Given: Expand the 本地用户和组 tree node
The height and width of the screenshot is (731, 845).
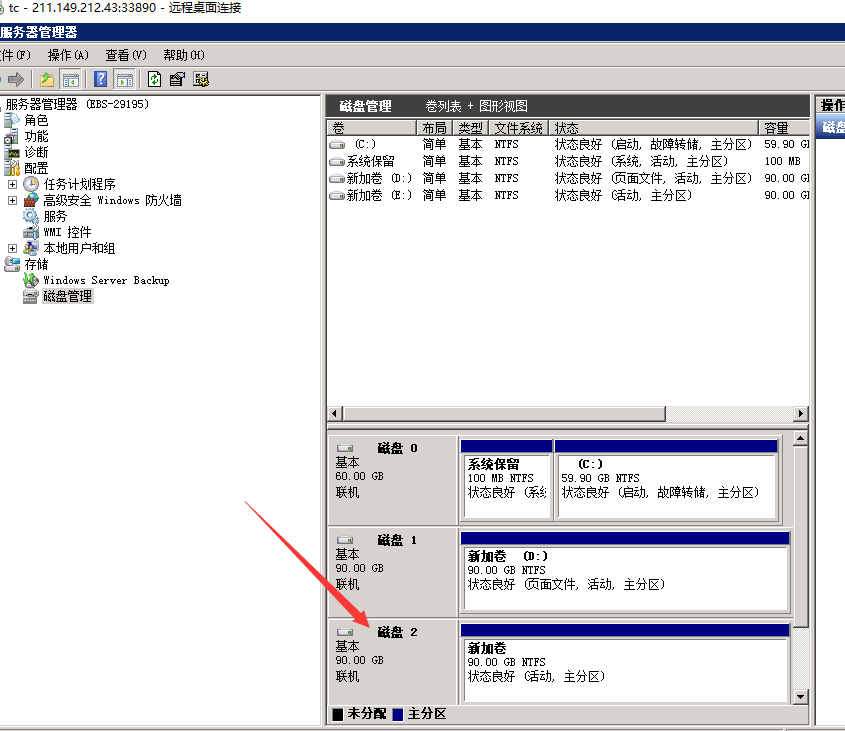Looking at the screenshot, I should (12, 248).
